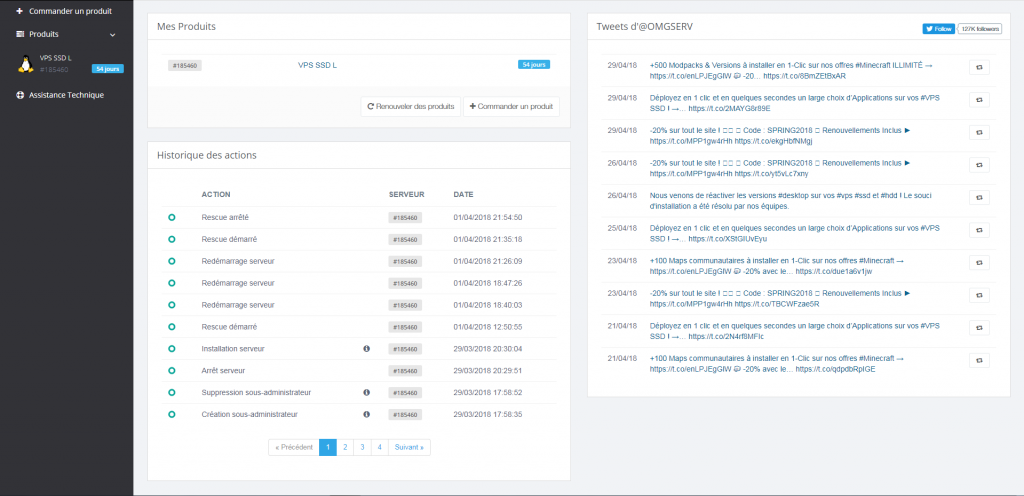
Task: Click the #185460 badge in Mes Produits
Action: pyautogui.click(x=185, y=65)
